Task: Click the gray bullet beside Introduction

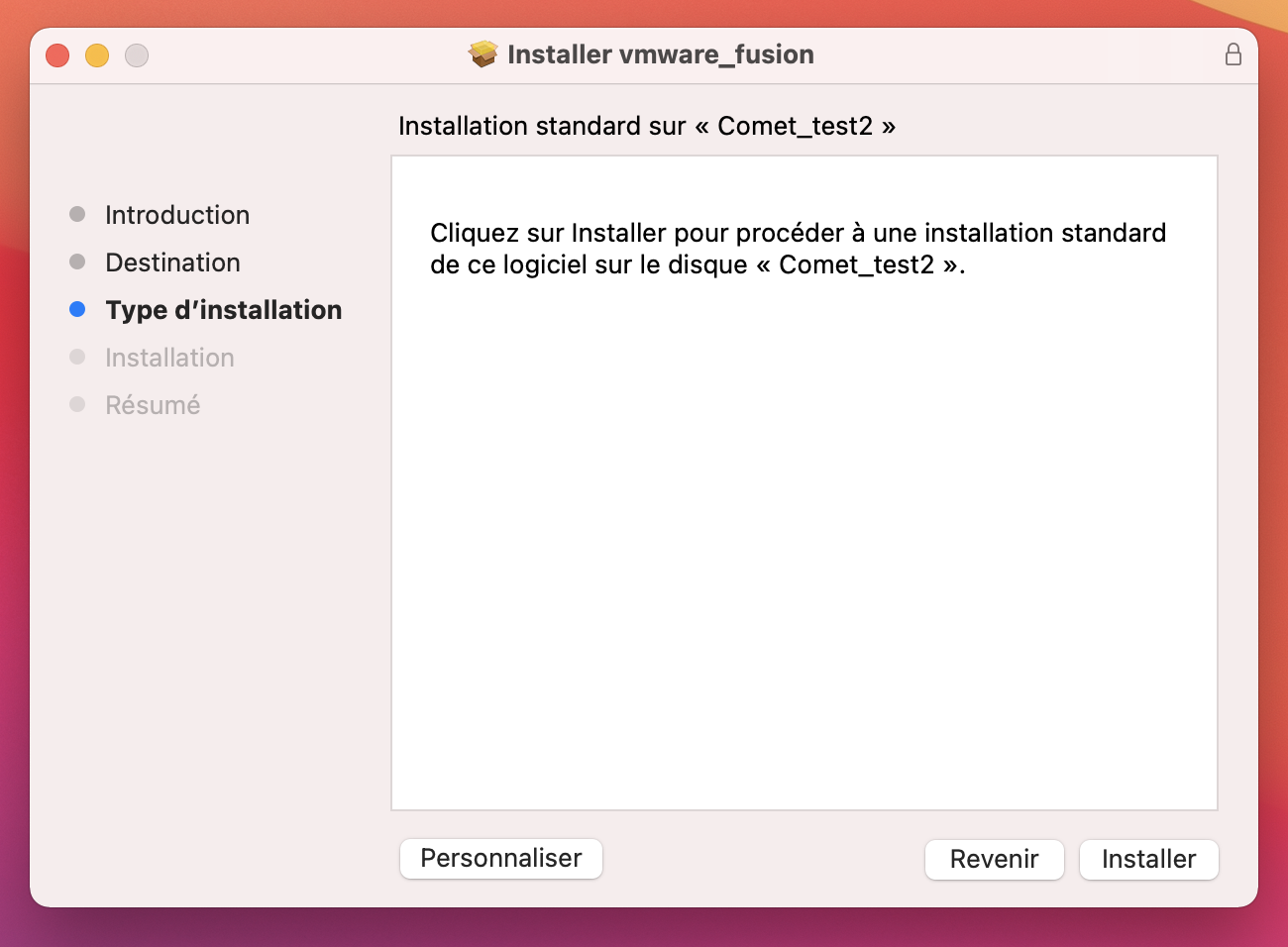Action: pyautogui.click(x=77, y=214)
